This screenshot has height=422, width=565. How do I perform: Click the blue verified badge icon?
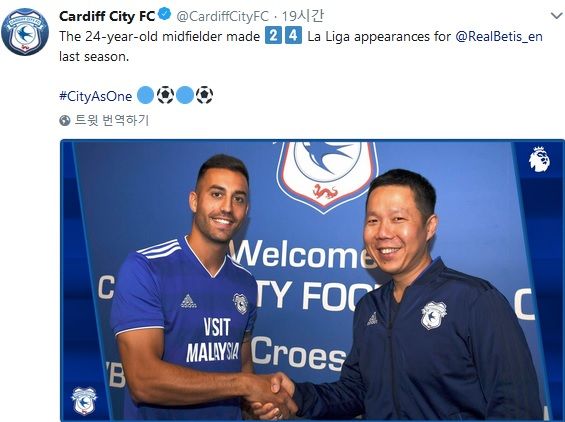pyautogui.click(x=165, y=15)
